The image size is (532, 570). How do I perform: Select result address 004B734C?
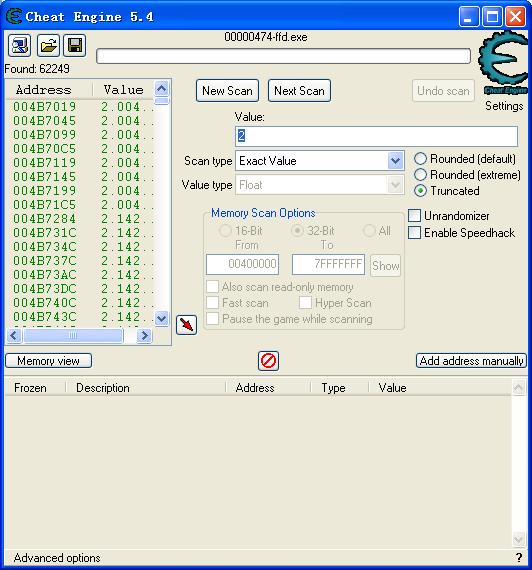44,246
